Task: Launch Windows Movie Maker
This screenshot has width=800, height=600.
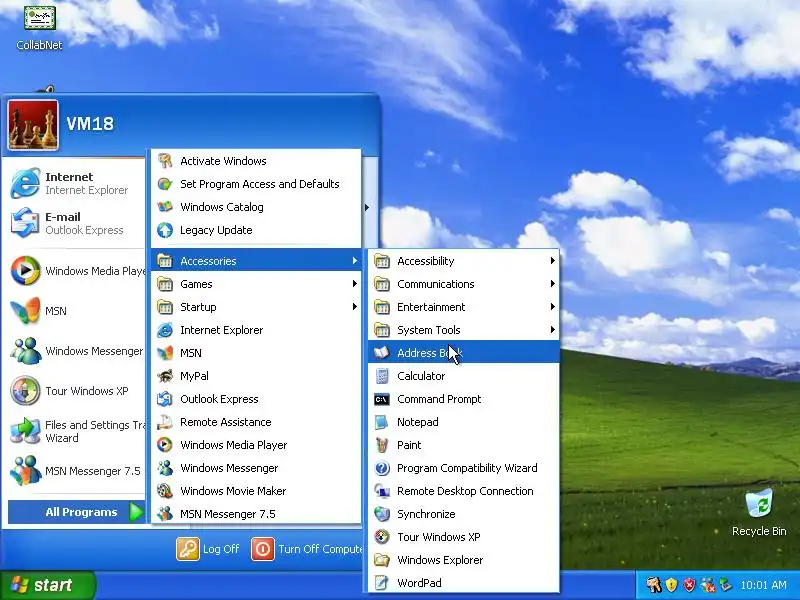Action: coord(256,491)
